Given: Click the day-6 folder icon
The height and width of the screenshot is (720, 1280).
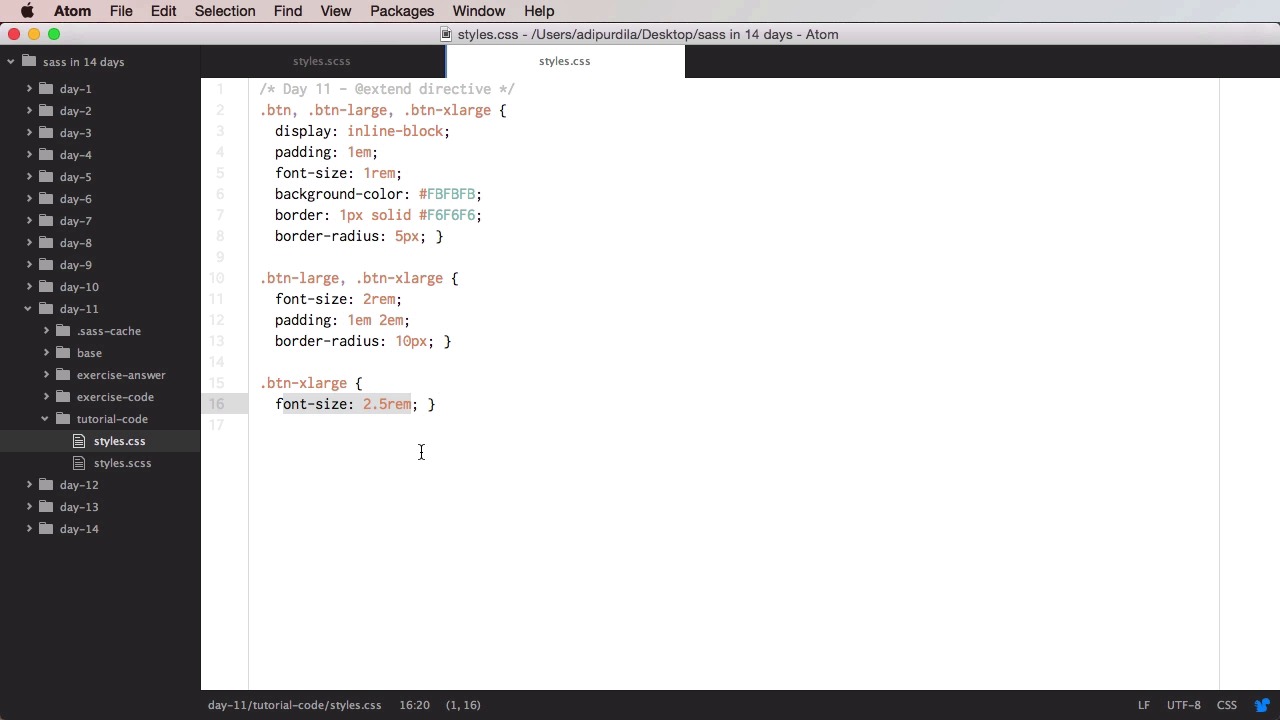Looking at the screenshot, I should pyautogui.click(x=46, y=199).
